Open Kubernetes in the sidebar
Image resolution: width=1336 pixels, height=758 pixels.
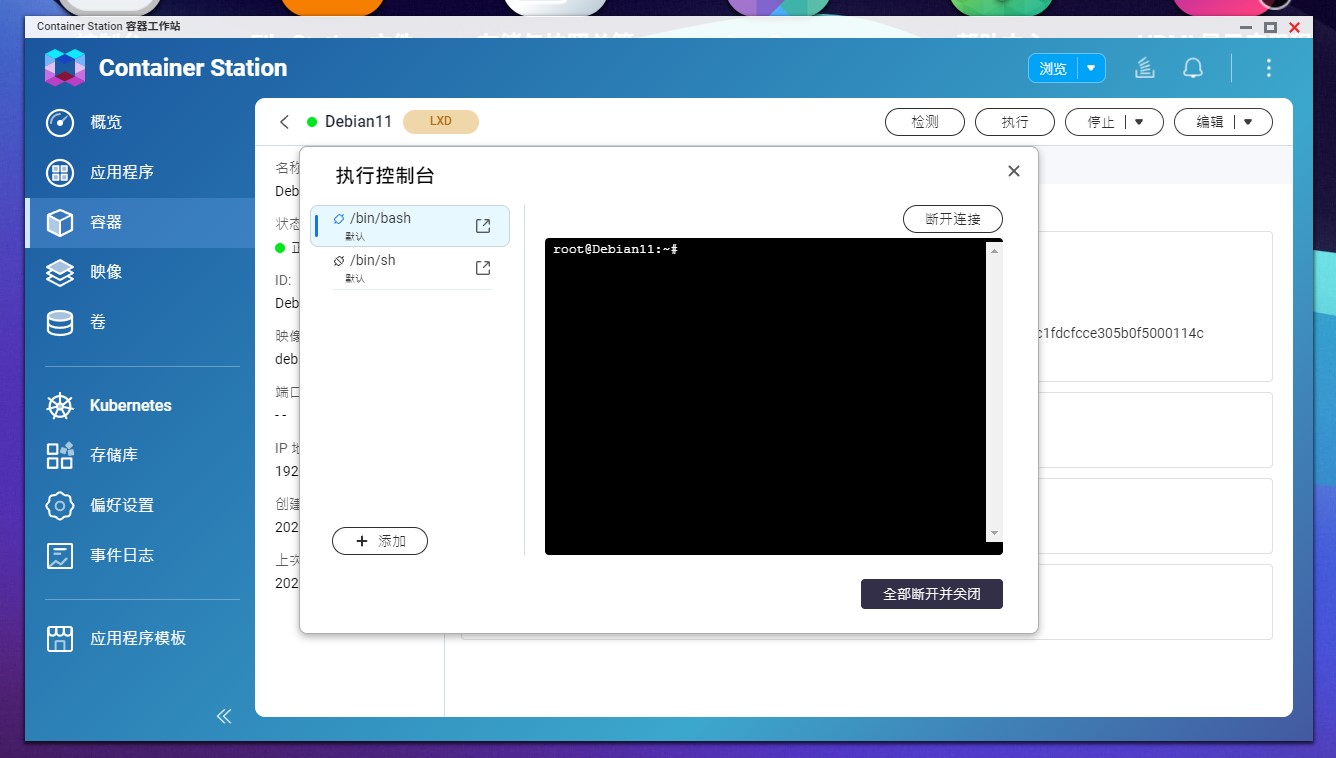coord(130,405)
